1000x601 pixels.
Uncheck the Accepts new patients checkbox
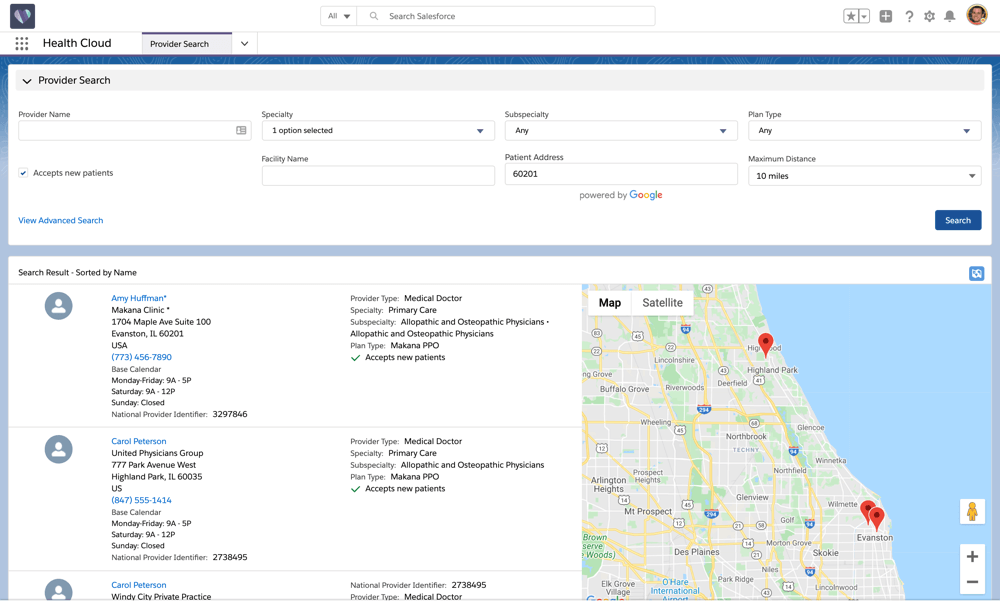pyautogui.click(x=24, y=173)
